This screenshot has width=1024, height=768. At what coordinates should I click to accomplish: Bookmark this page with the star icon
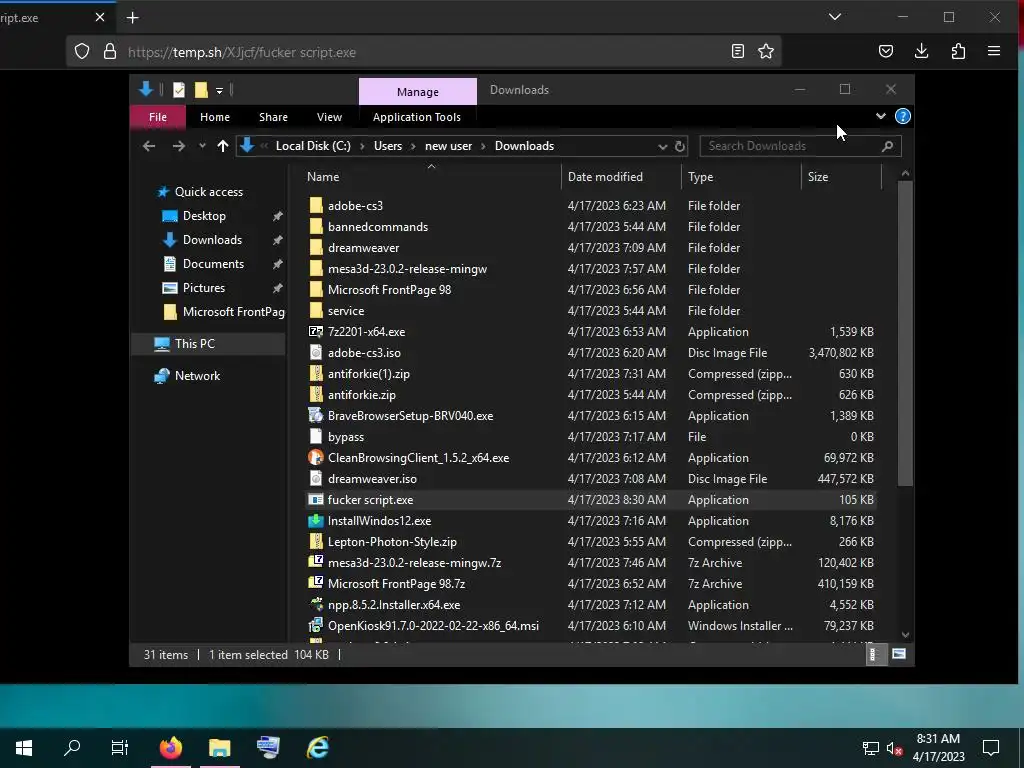click(766, 51)
